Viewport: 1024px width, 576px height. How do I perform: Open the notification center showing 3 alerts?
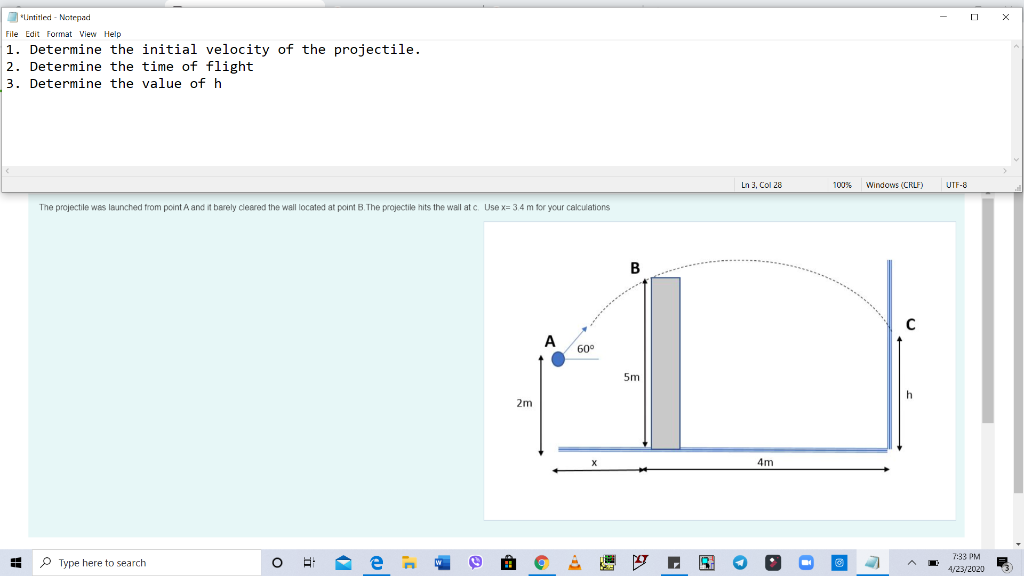[1003, 562]
